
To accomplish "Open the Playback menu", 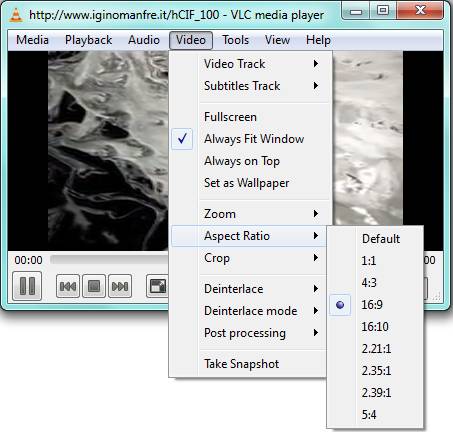I will (x=88, y=40).
